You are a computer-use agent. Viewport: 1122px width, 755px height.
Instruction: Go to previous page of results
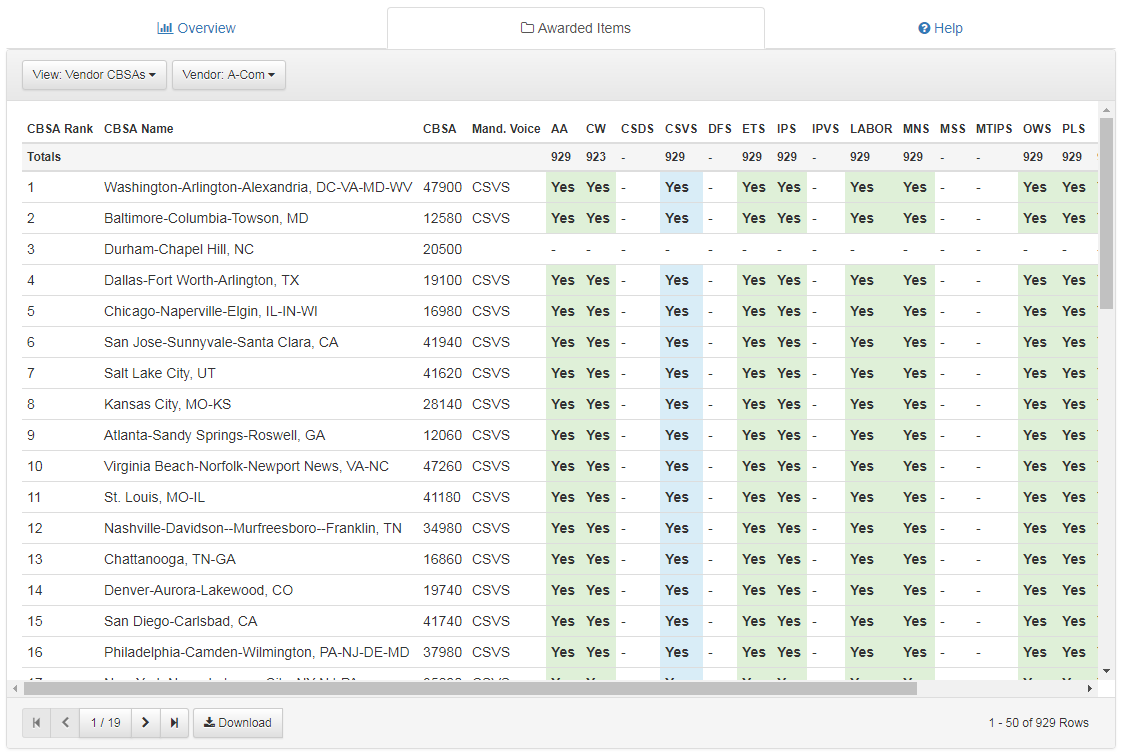[65, 723]
